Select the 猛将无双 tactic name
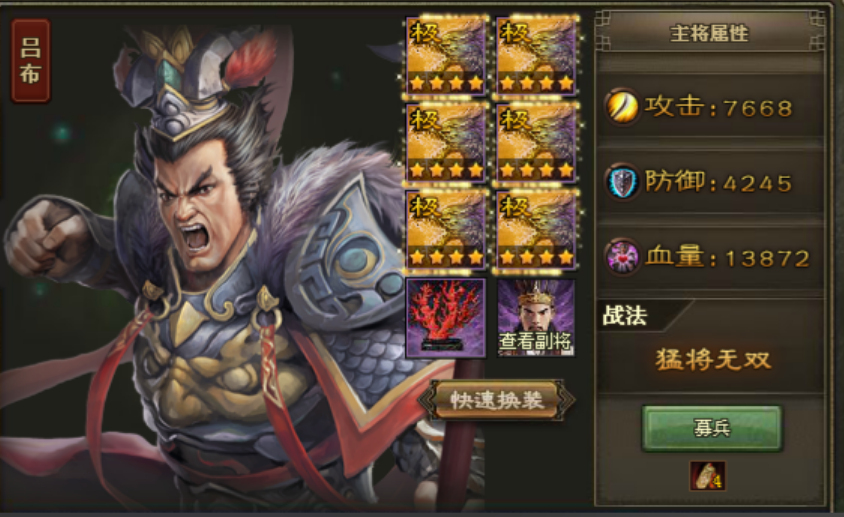Viewport: 844px width, 517px height. 713,360
